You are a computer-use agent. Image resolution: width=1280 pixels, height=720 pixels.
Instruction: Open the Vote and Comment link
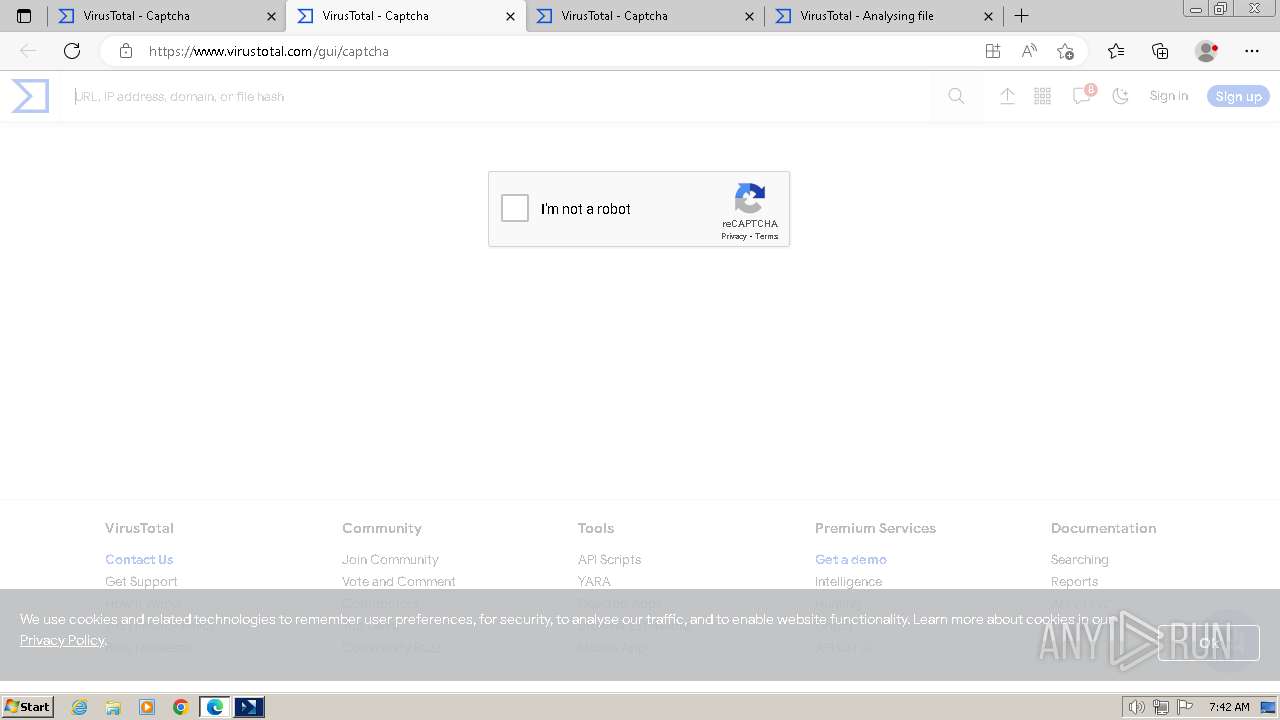398,582
